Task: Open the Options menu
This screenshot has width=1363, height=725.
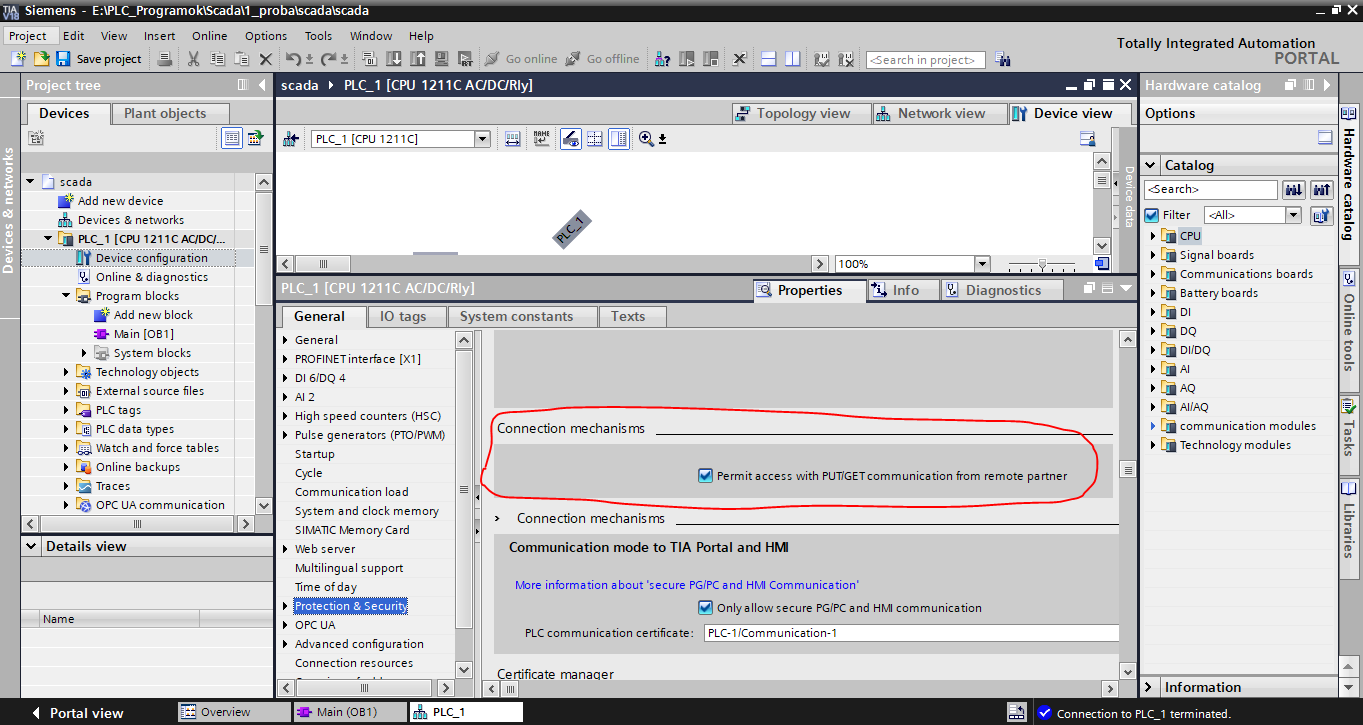Action: click(266, 35)
